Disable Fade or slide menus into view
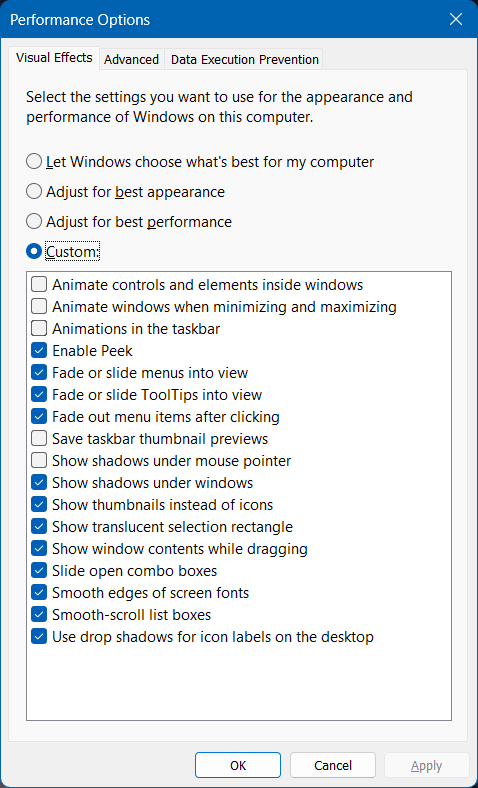Screen dimensions: 478x788 click(x=39, y=372)
